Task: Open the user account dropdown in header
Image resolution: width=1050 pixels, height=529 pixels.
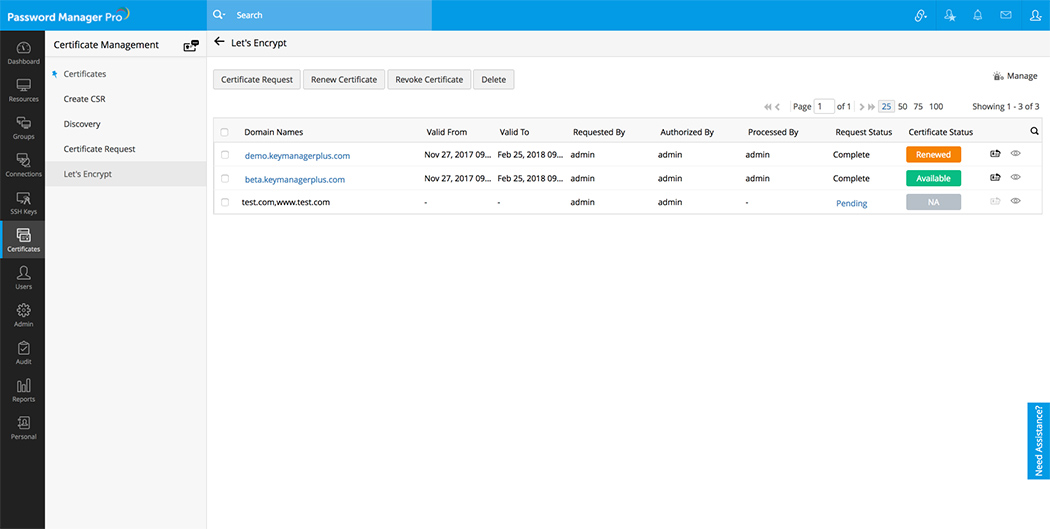Action: click(x=1033, y=15)
